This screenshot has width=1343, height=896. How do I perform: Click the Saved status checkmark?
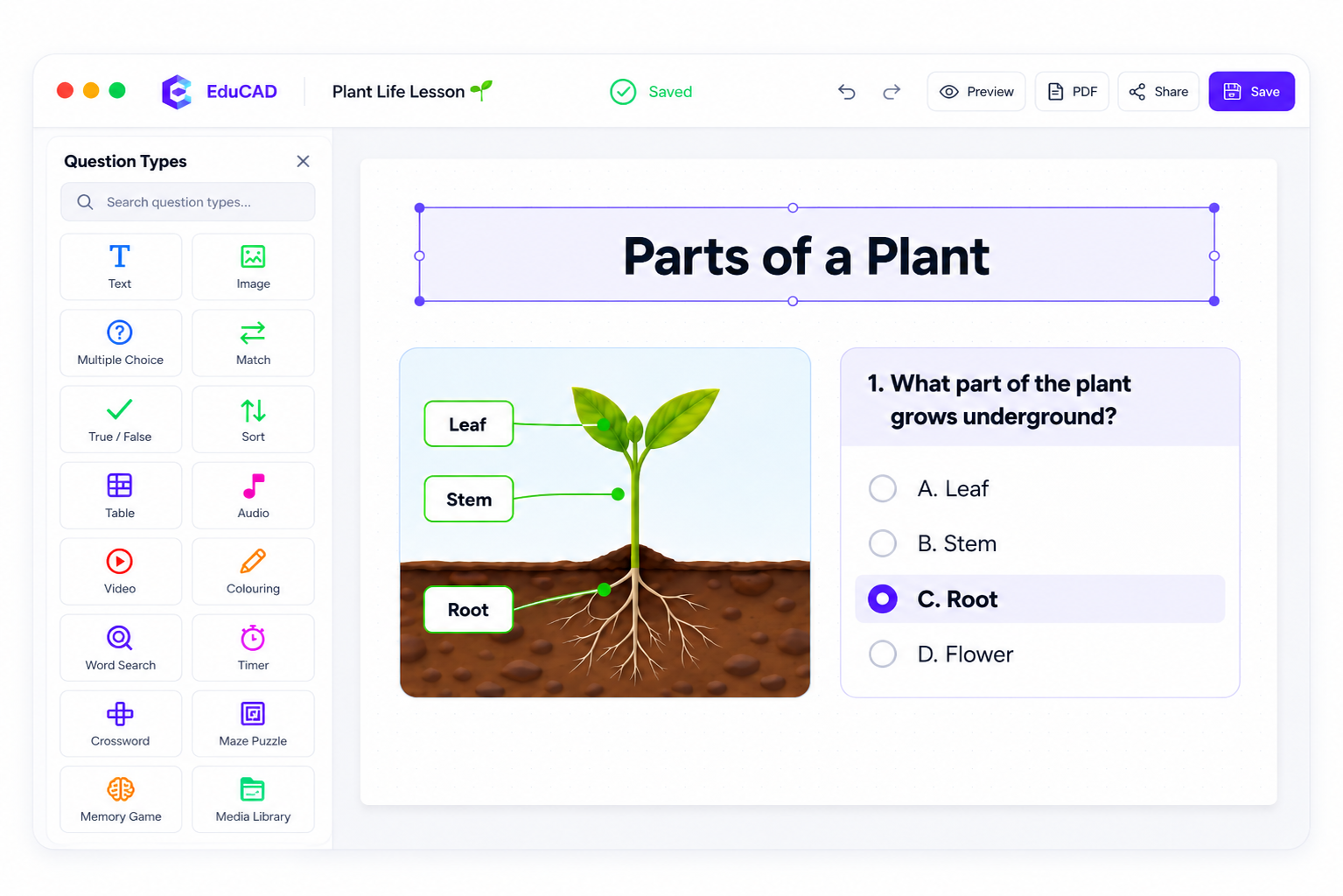623,92
